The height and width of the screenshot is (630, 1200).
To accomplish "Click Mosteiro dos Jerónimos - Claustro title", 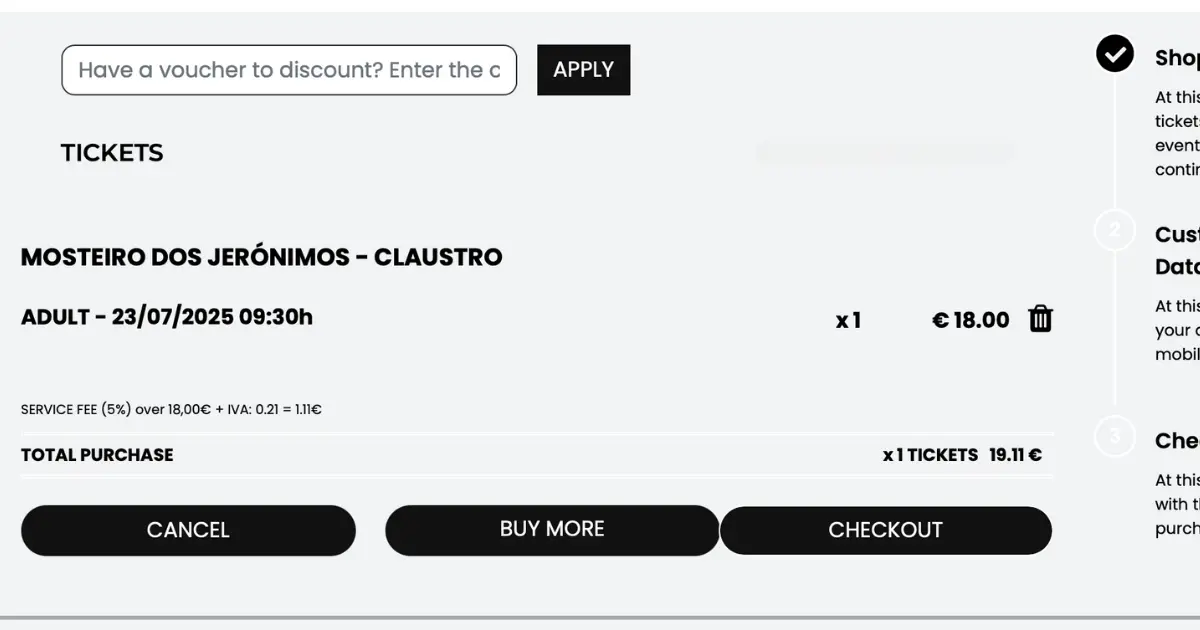I will 262,257.
